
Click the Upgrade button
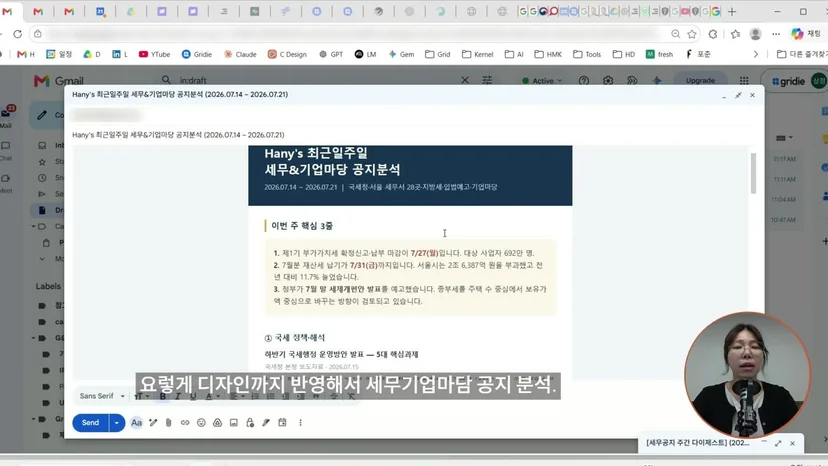click(700, 81)
